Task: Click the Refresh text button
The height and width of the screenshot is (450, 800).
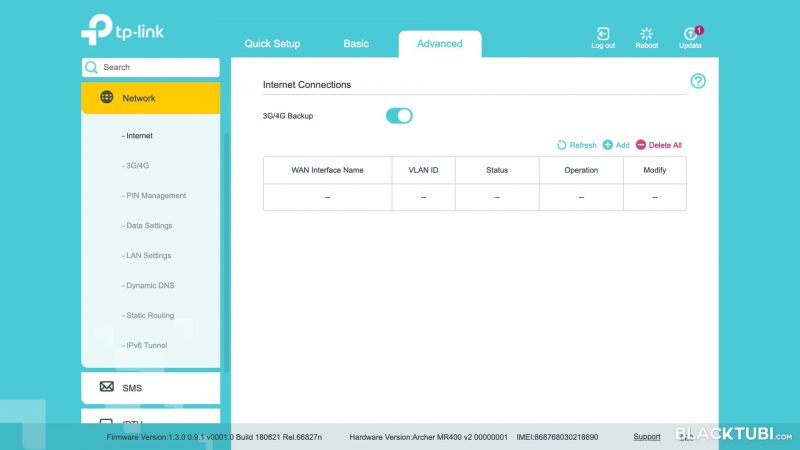Action: tap(583, 145)
